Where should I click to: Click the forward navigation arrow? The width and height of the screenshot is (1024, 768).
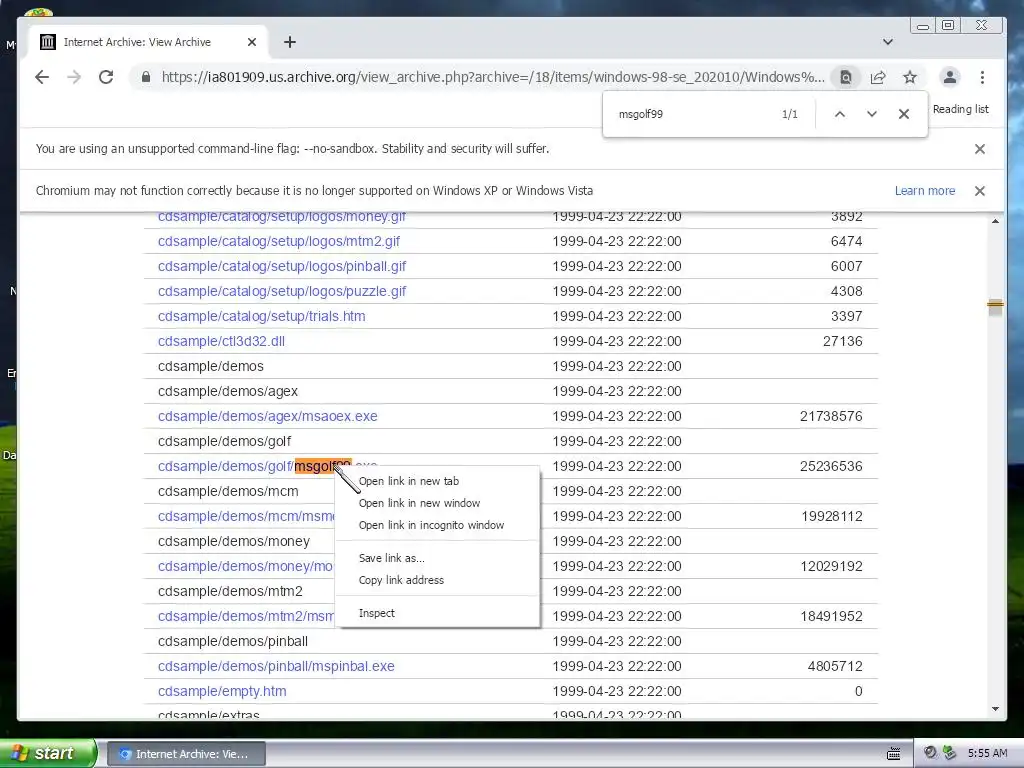[x=74, y=77]
